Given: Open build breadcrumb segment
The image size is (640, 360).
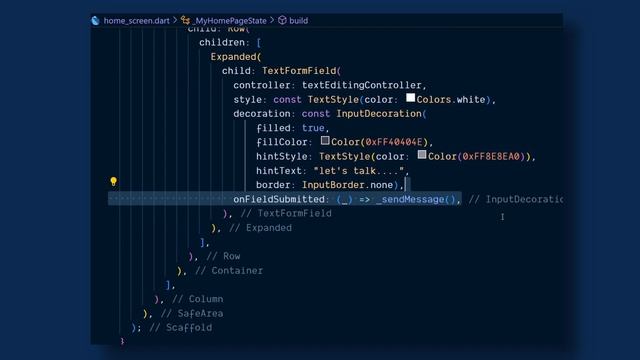Looking at the screenshot, I should click(x=299, y=20).
